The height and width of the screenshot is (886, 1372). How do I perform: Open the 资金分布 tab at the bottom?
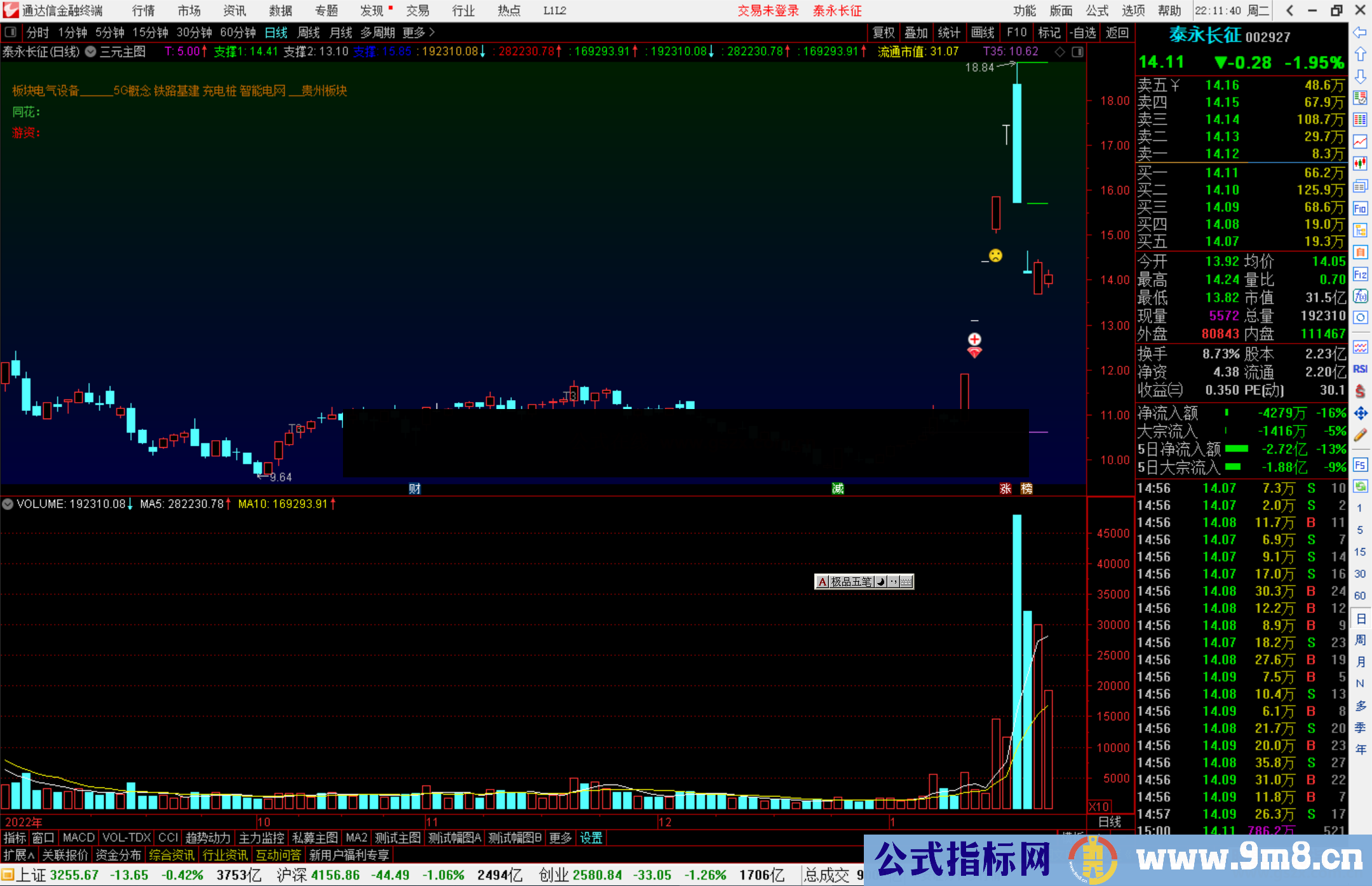tap(119, 855)
